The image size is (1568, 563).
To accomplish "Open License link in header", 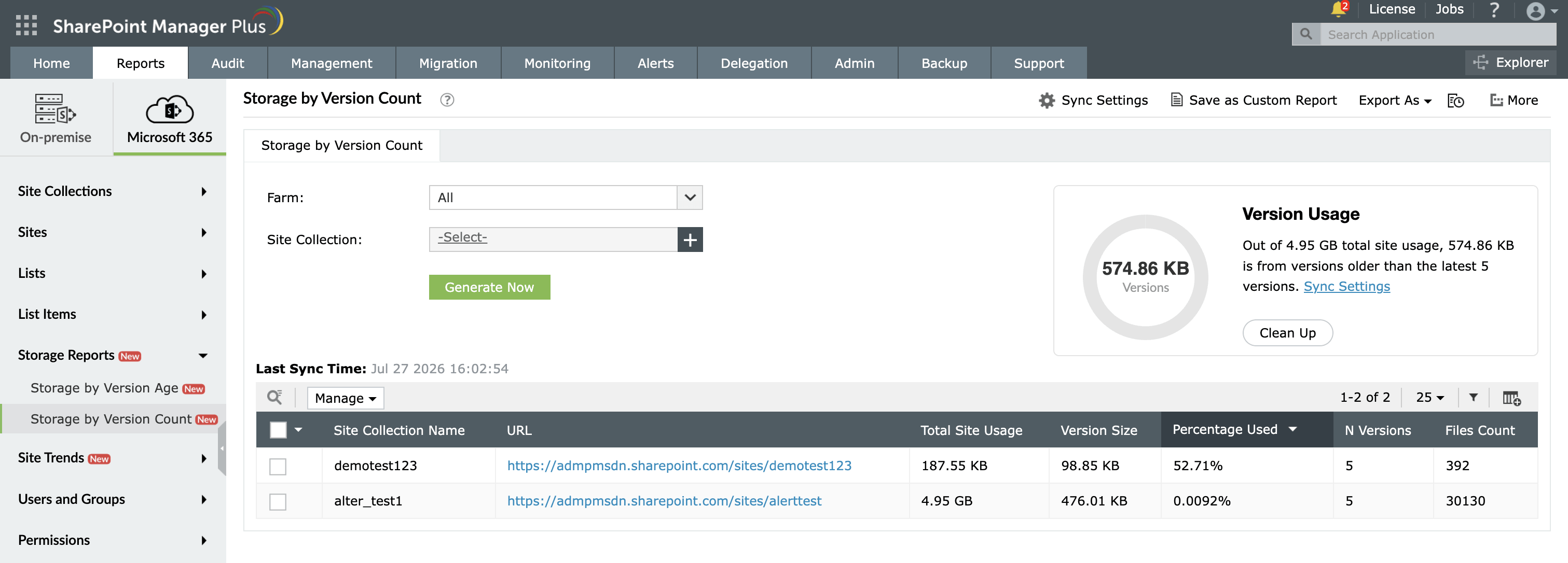I will click(x=1392, y=9).
